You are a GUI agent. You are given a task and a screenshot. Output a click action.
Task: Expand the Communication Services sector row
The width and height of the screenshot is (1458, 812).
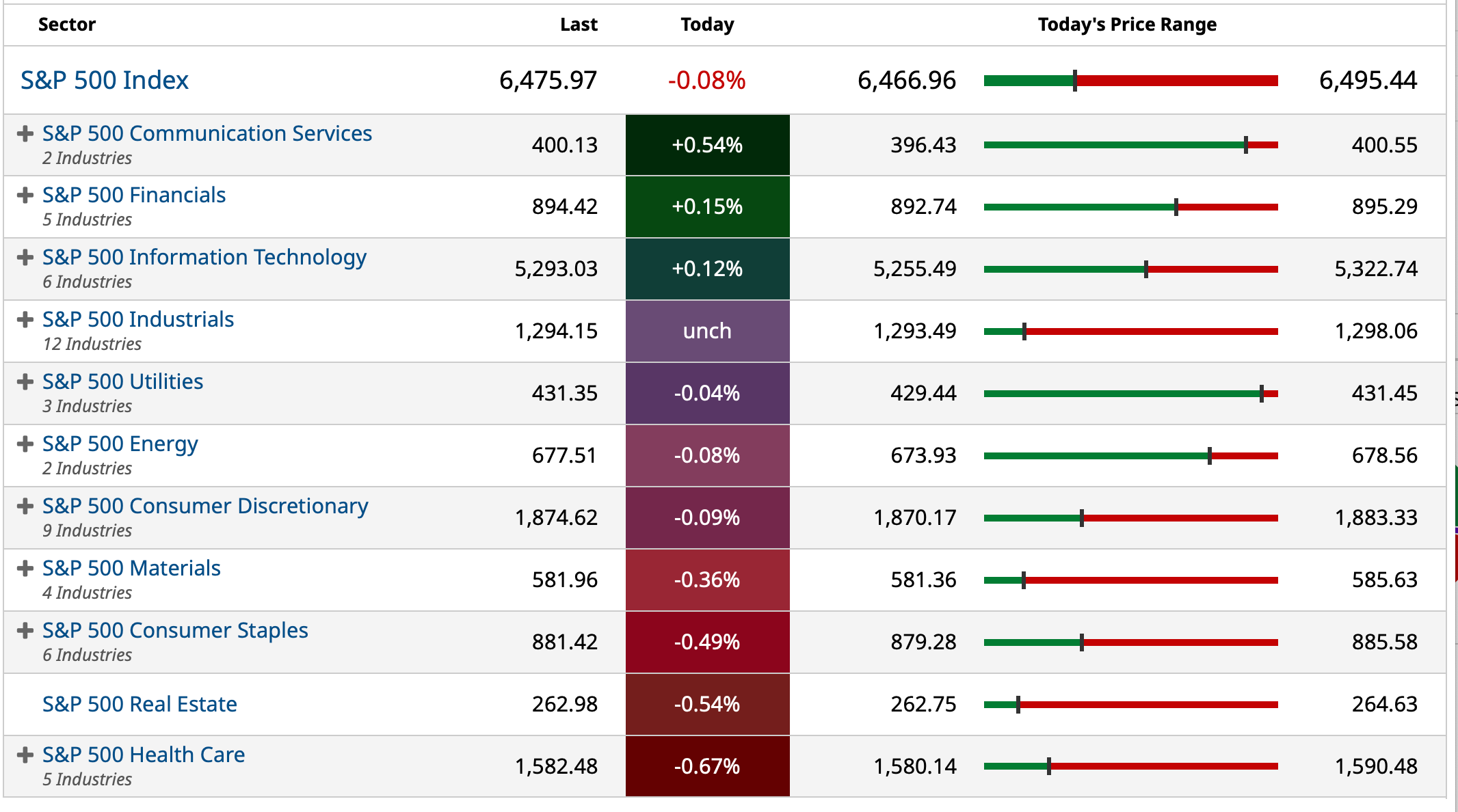[x=25, y=133]
